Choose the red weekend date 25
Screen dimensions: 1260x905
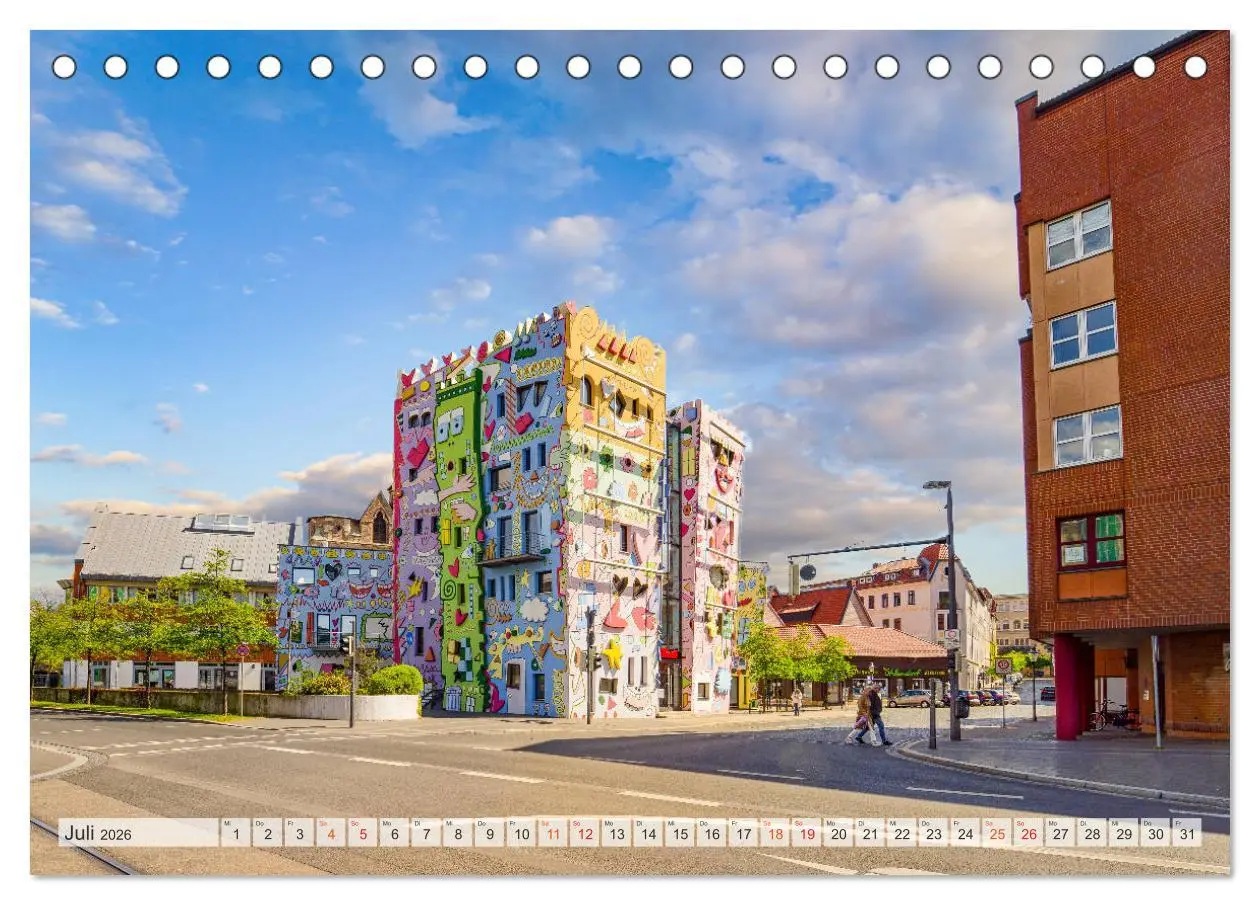pyautogui.click(x=996, y=832)
